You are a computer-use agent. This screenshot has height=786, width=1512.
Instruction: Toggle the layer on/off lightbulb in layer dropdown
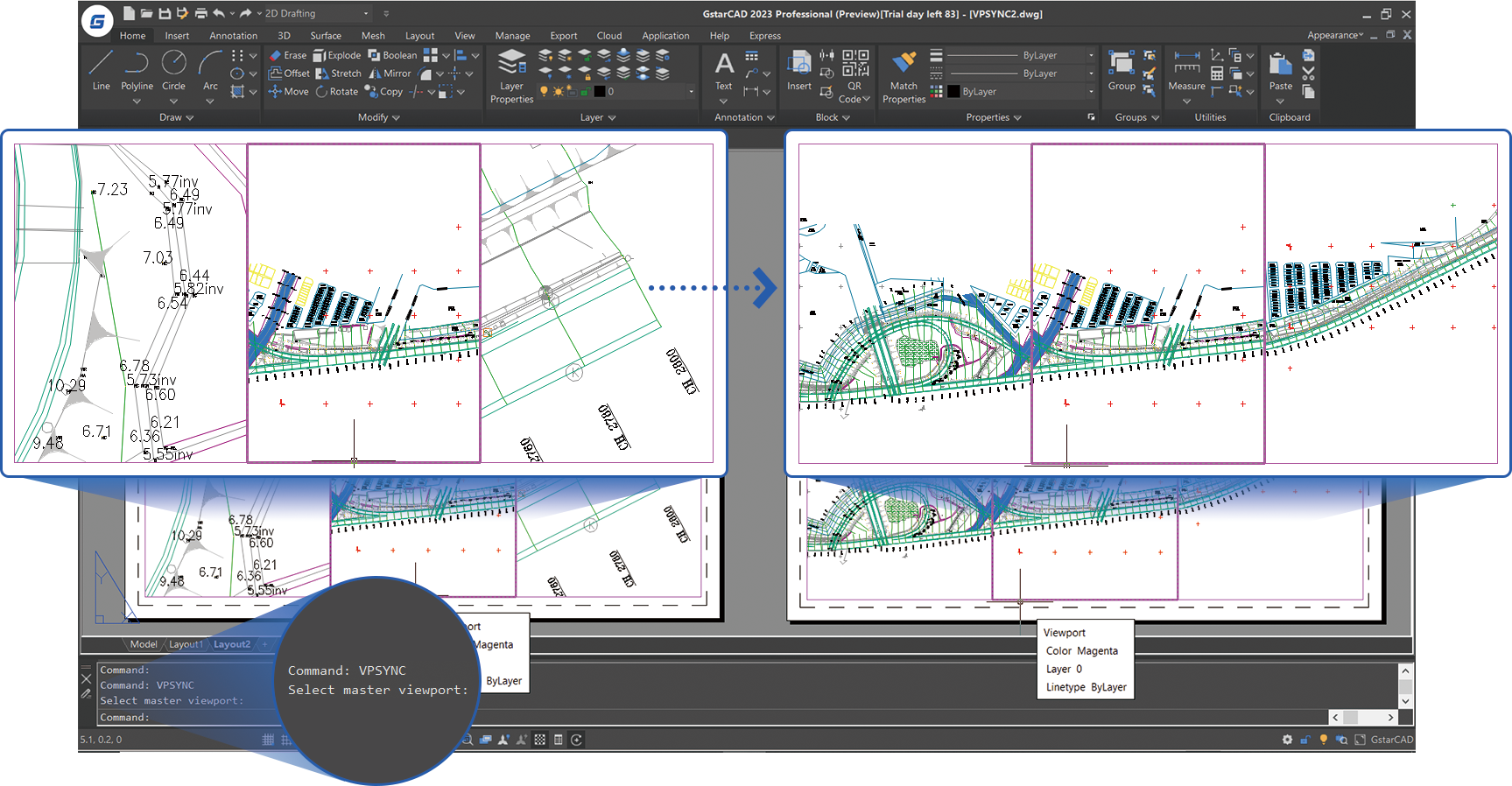(544, 91)
